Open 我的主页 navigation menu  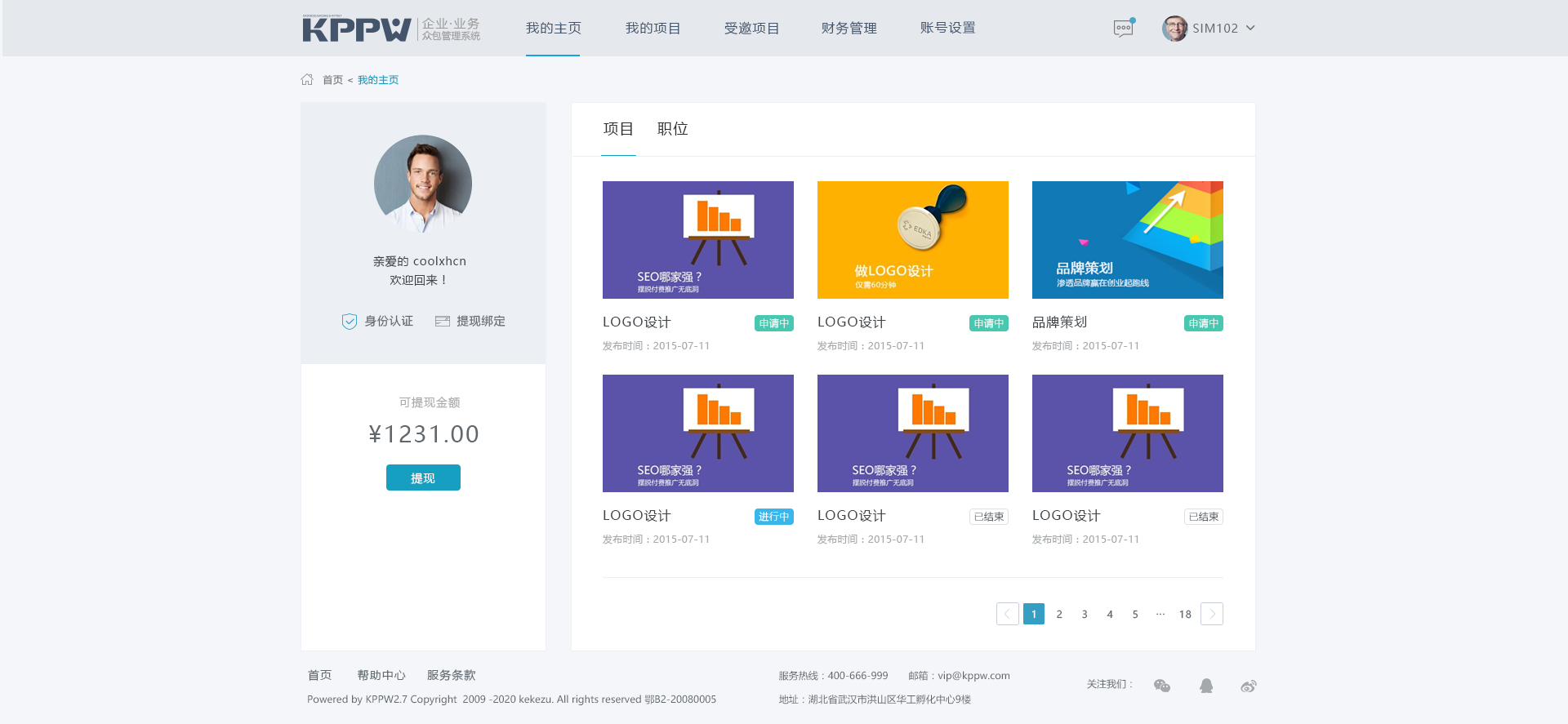click(553, 28)
